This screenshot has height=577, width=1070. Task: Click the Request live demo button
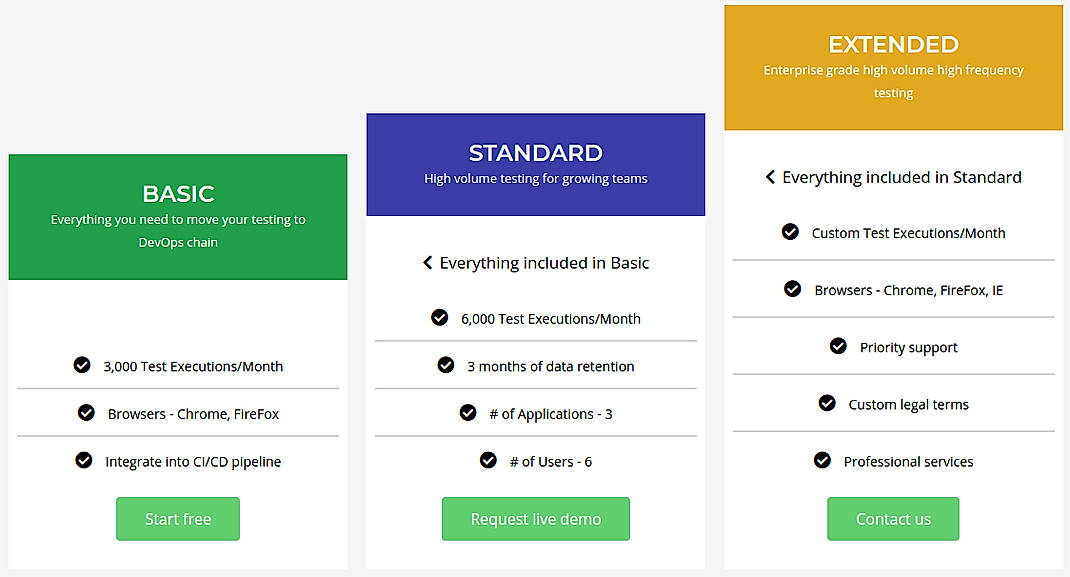tap(536, 519)
